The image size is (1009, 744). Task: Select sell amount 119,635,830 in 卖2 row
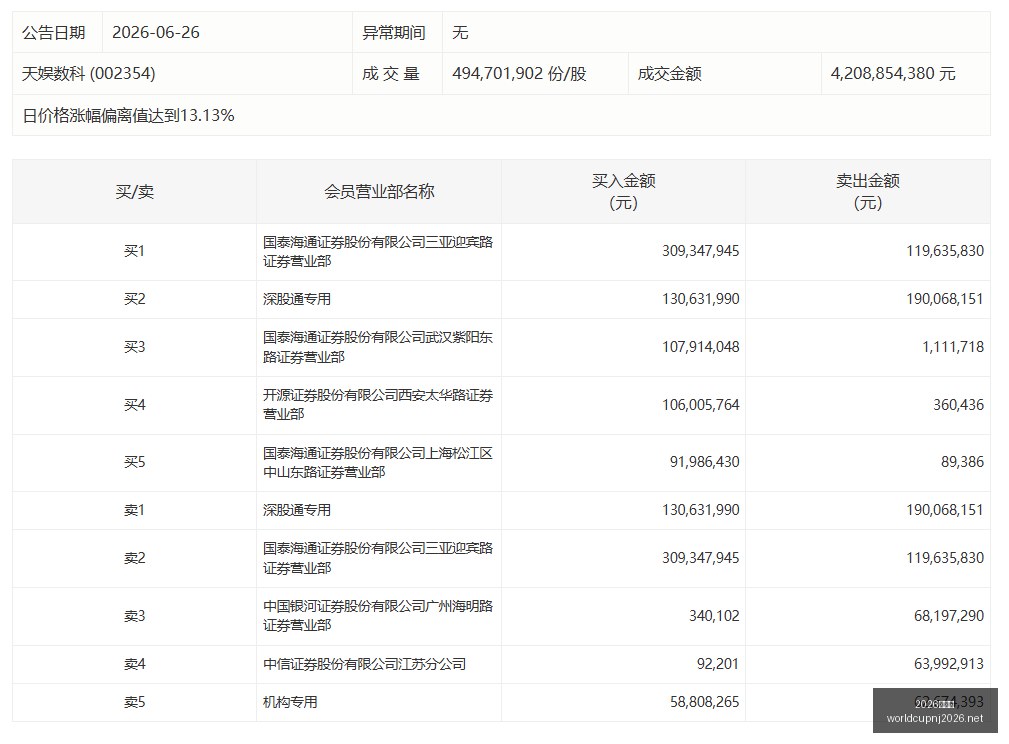(945, 558)
